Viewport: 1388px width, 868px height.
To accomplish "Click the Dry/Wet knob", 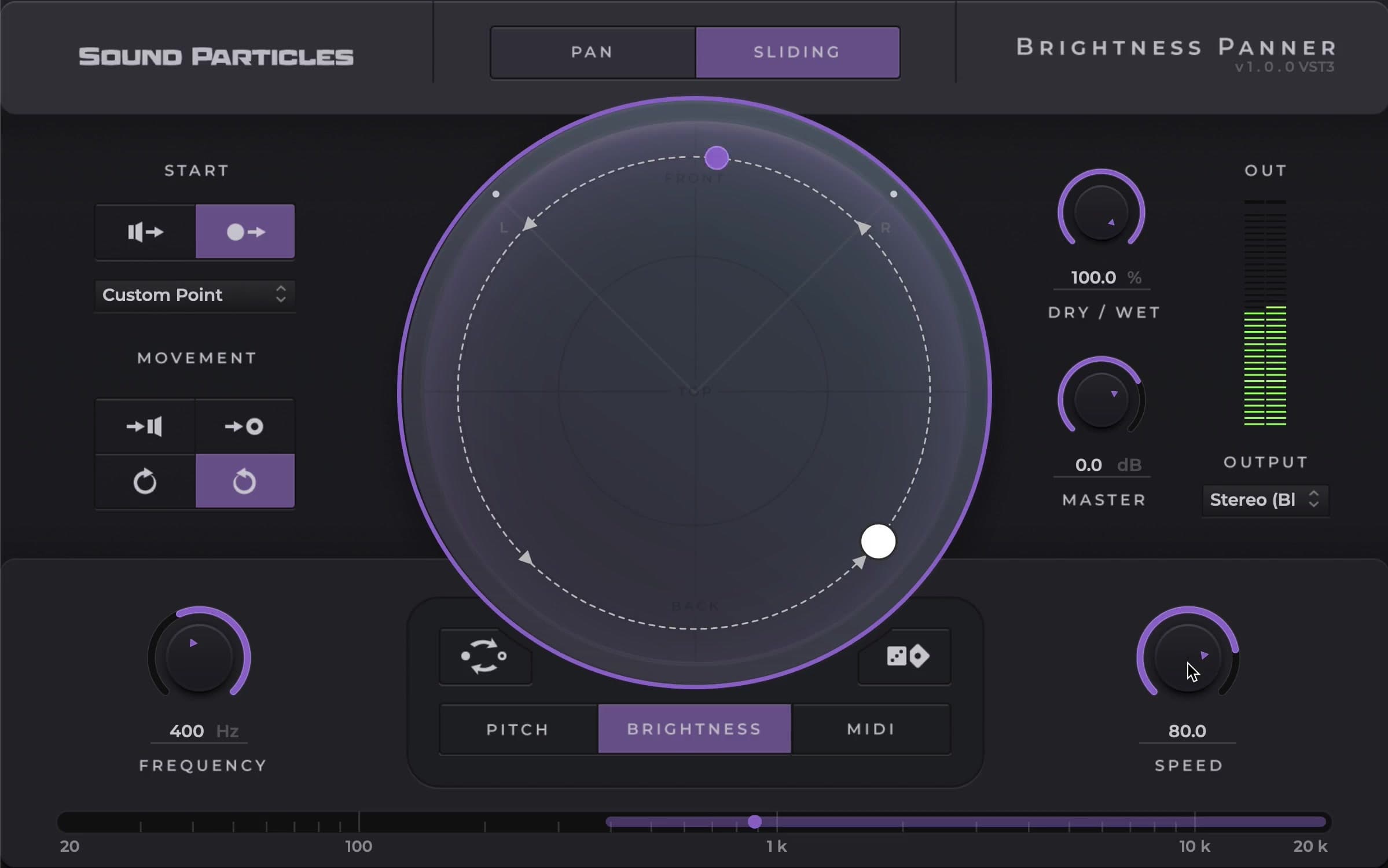I will click(x=1101, y=212).
